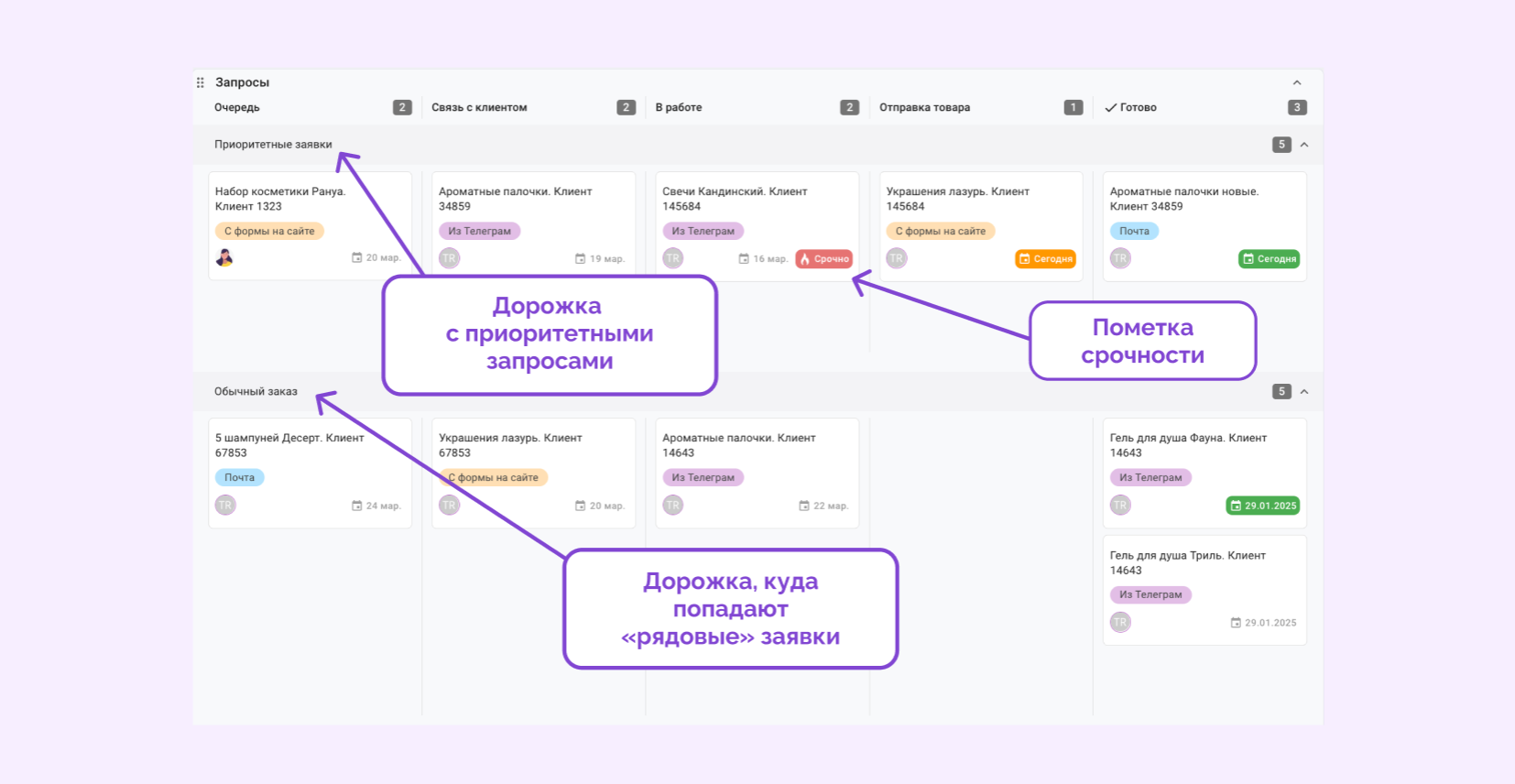Collapse the Обычный заказ swimlane chevron
This screenshot has width=1515, height=784.
[x=1304, y=392]
